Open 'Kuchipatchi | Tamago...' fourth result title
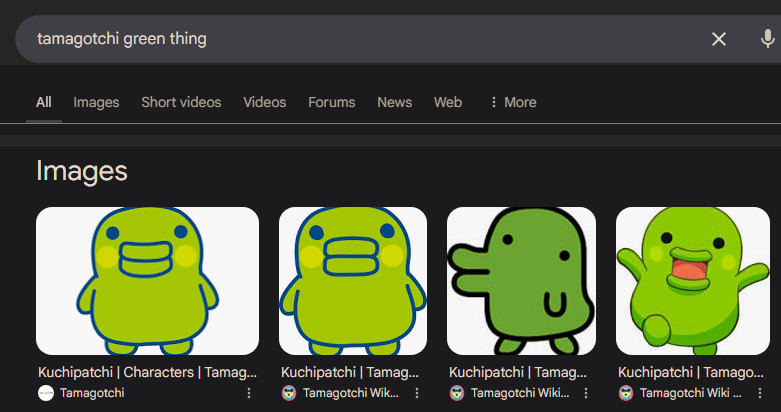Screen dimensions: 781x412 (691, 372)
